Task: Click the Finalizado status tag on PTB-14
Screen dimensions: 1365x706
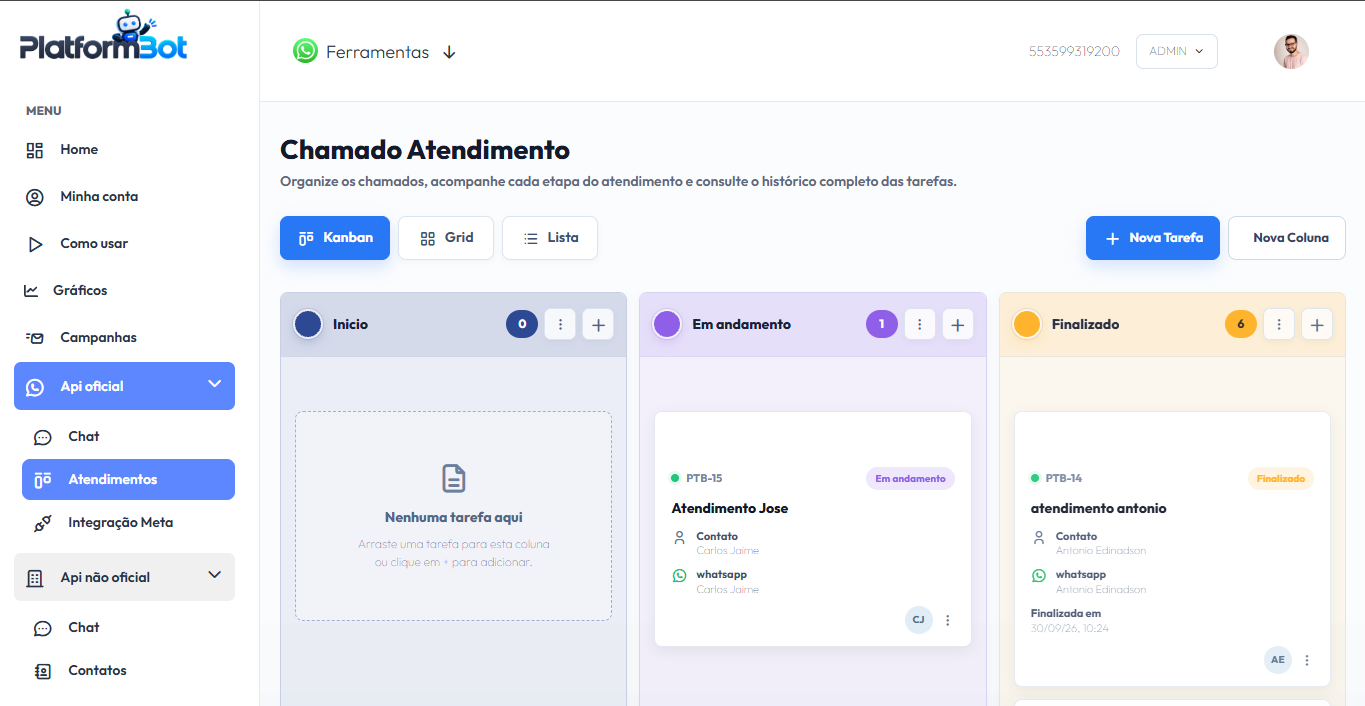Action: pyautogui.click(x=1281, y=479)
